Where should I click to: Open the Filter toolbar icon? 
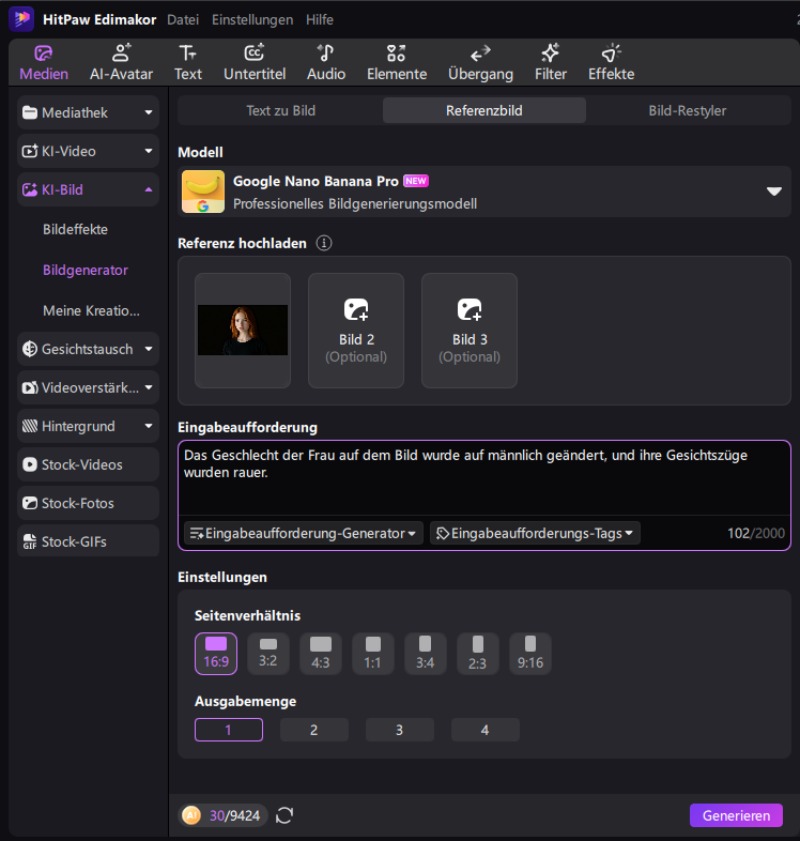(x=550, y=62)
